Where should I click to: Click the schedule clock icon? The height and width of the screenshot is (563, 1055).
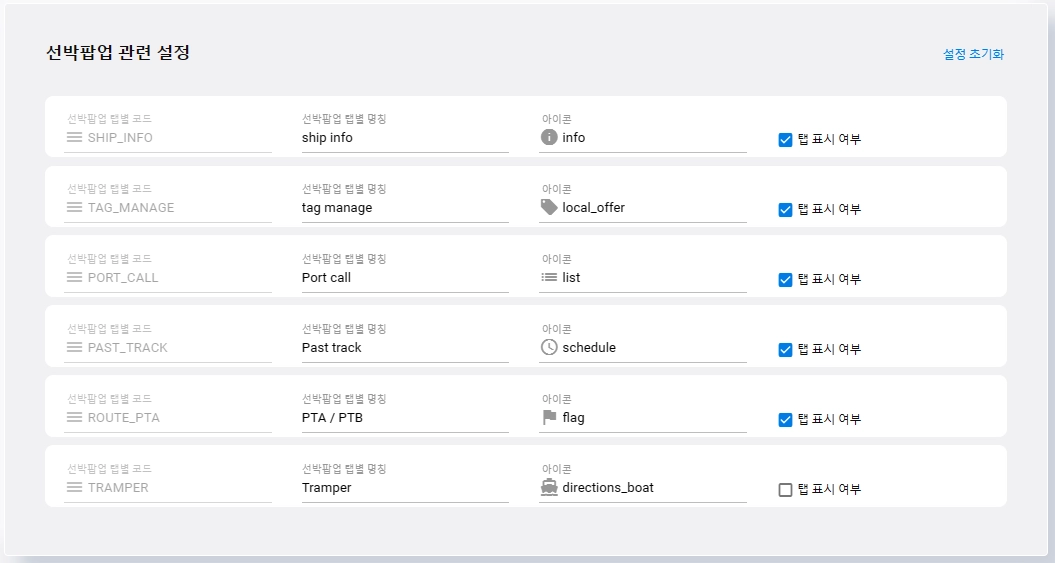coord(549,347)
